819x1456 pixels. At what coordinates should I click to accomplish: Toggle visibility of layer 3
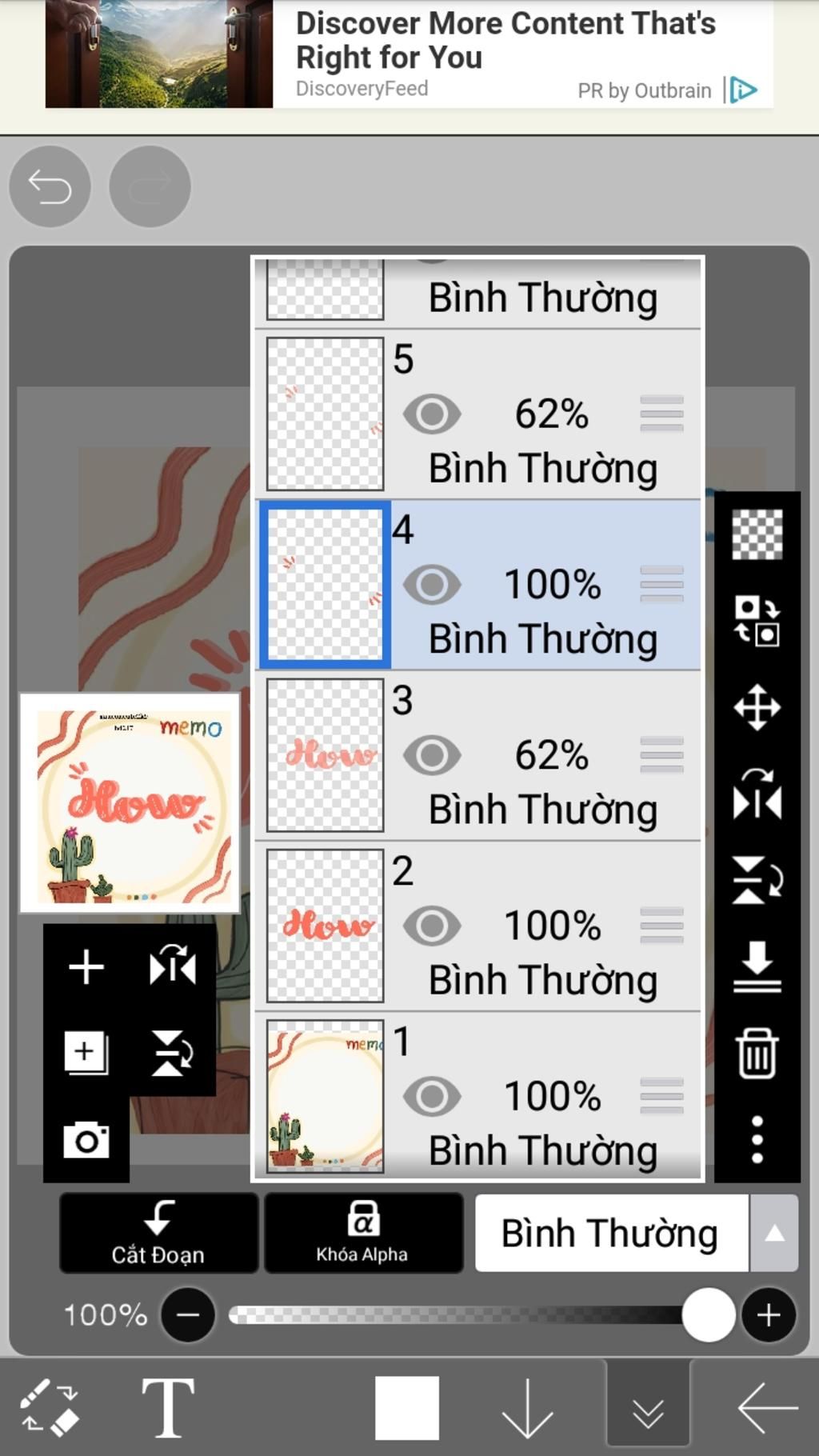pyautogui.click(x=432, y=755)
